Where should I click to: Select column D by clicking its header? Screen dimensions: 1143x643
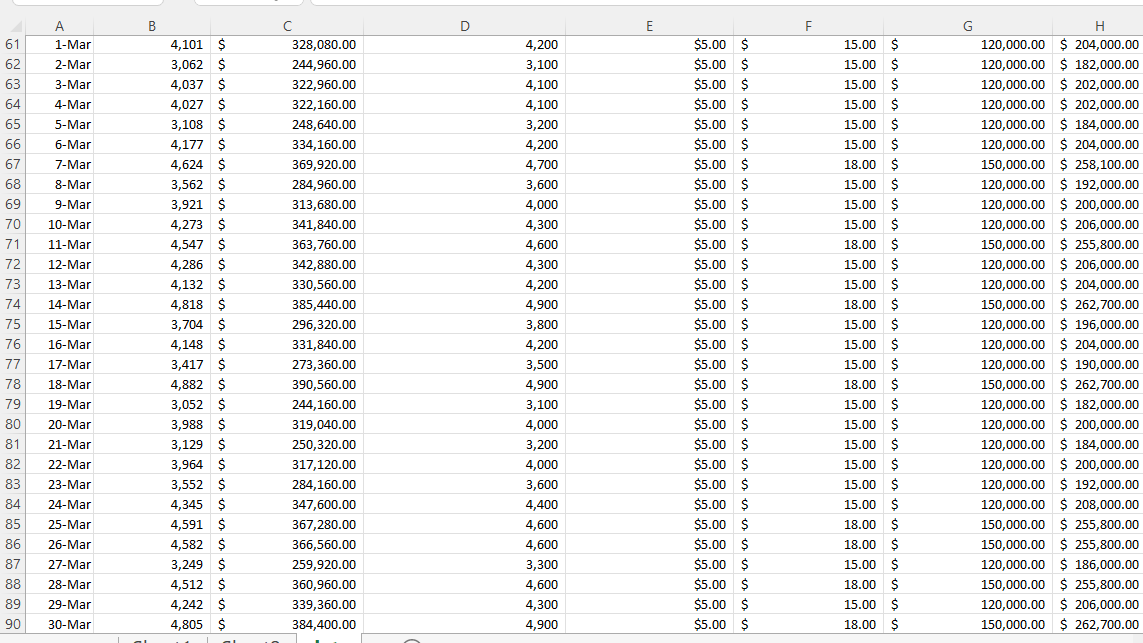(465, 25)
